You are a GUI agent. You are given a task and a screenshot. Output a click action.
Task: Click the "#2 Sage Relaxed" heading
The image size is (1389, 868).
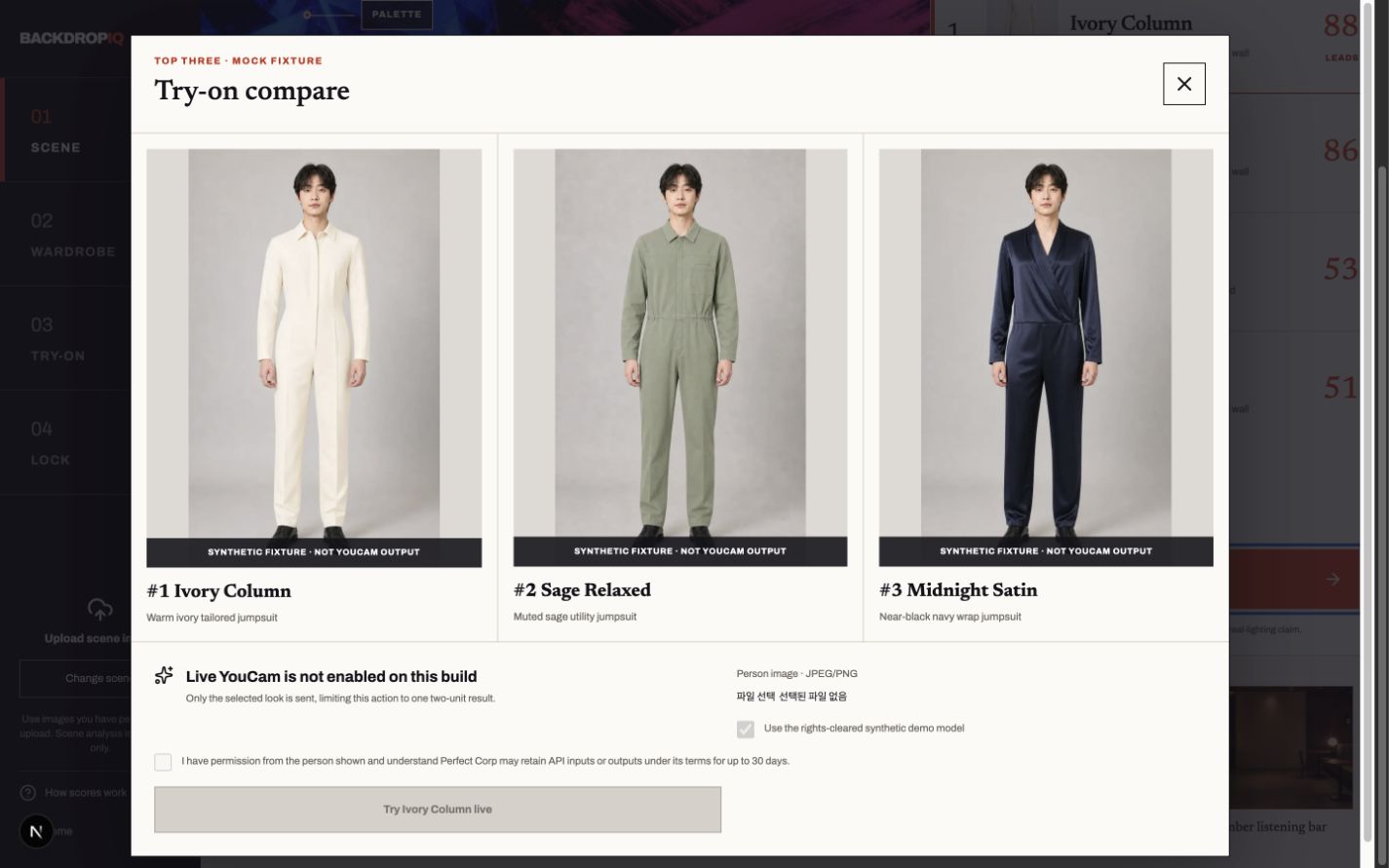582,590
